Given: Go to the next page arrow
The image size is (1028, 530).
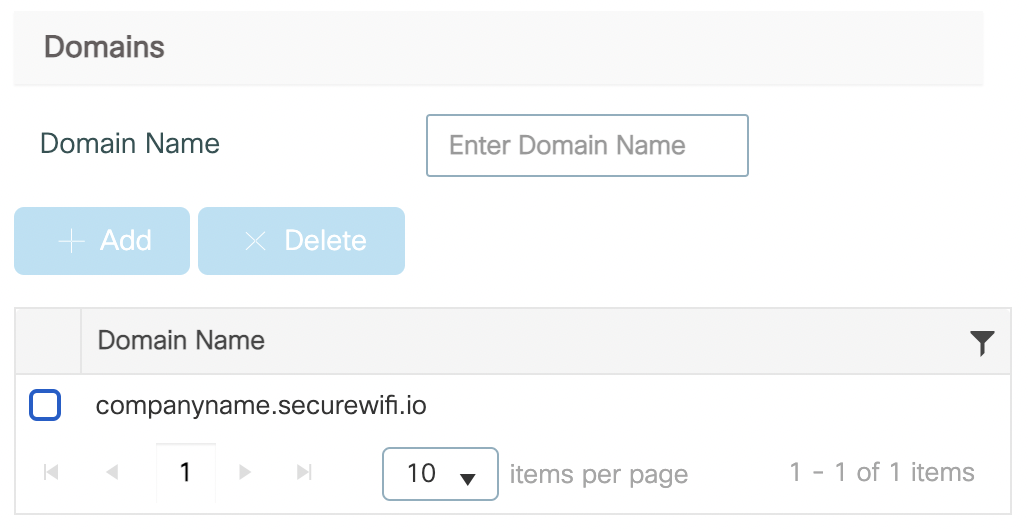Looking at the screenshot, I should click(245, 472).
